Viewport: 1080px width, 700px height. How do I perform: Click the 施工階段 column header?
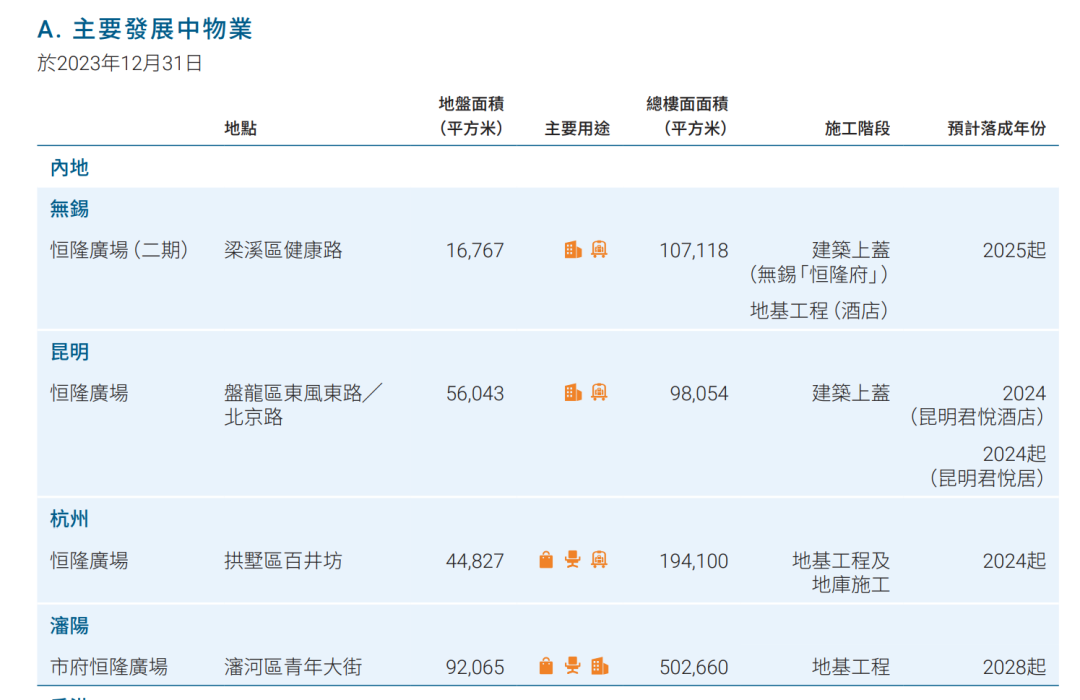point(857,129)
